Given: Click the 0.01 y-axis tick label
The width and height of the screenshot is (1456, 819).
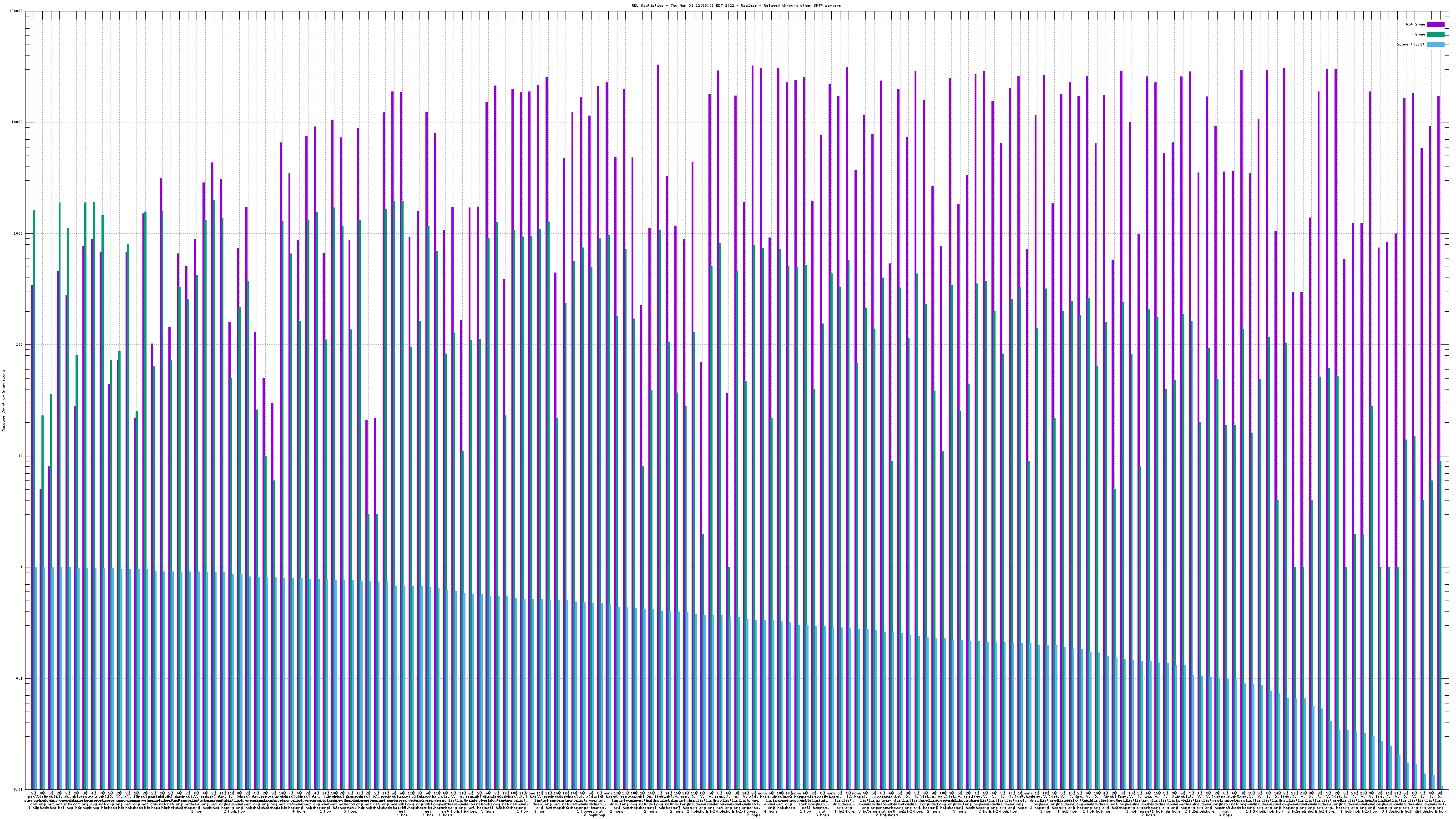Looking at the screenshot, I should click(19, 789).
